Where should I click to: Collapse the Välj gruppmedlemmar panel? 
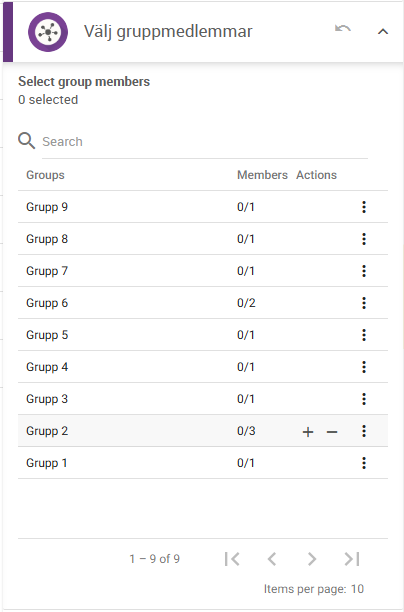[383, 32]
